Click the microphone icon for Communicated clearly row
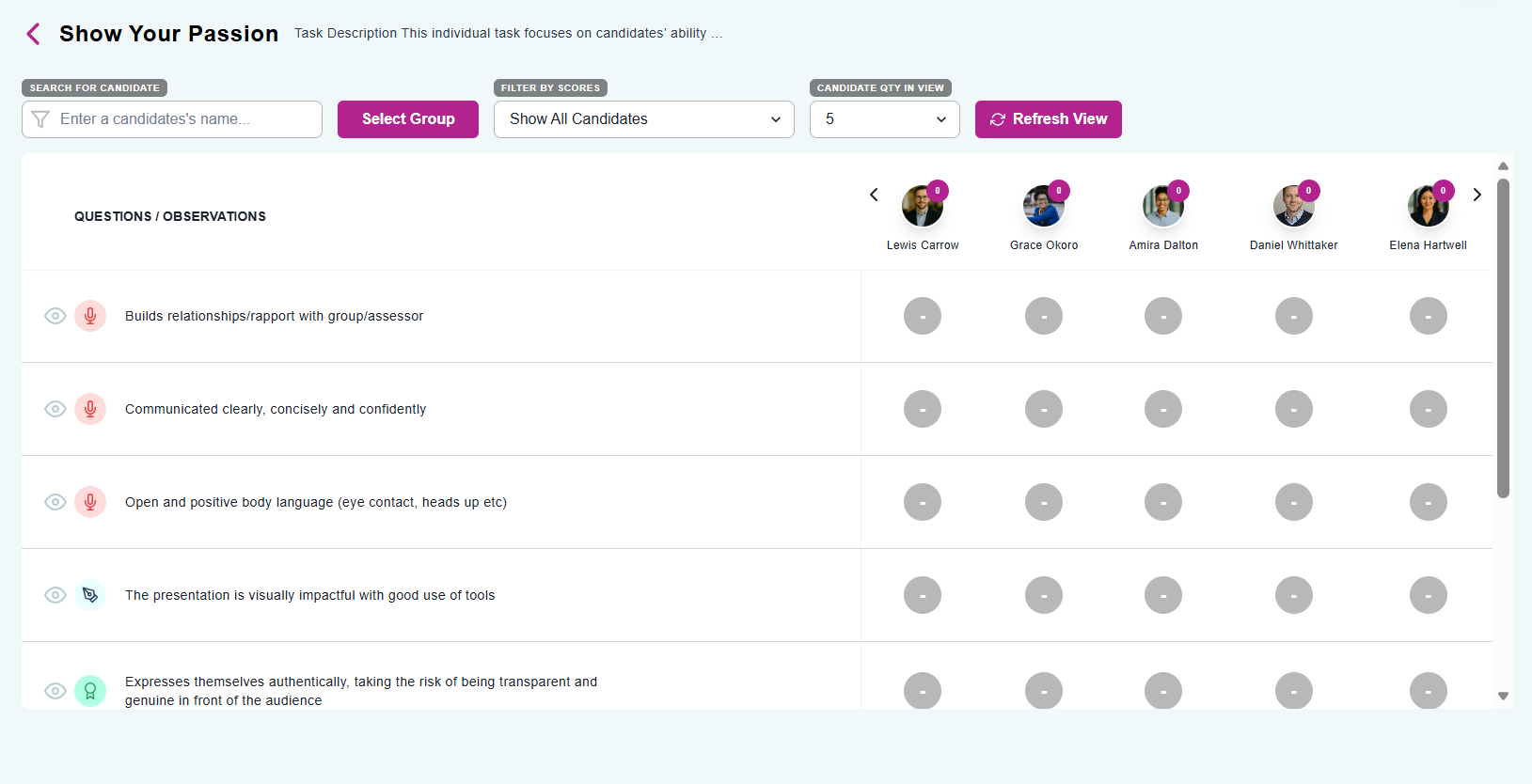Viewport: 1532px width, 784px height. click(90, 409)
